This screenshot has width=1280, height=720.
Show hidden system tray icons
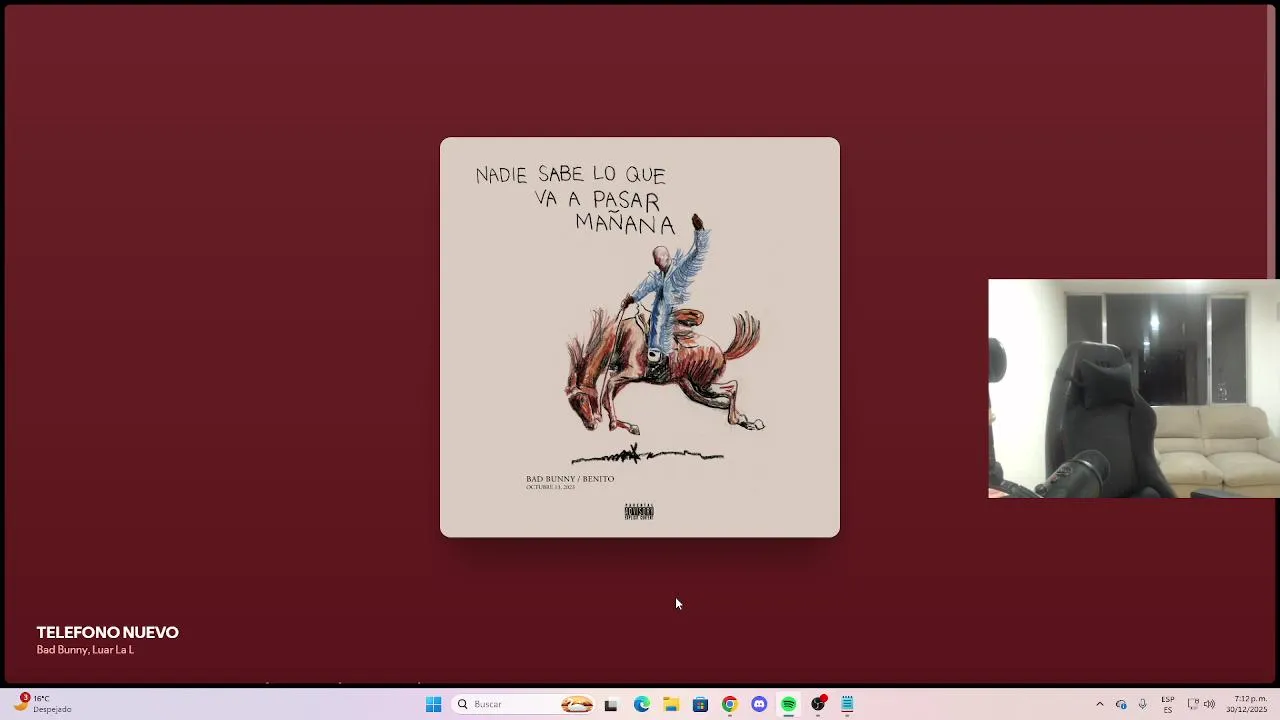pyautogui.click(x=1100, y=704)
